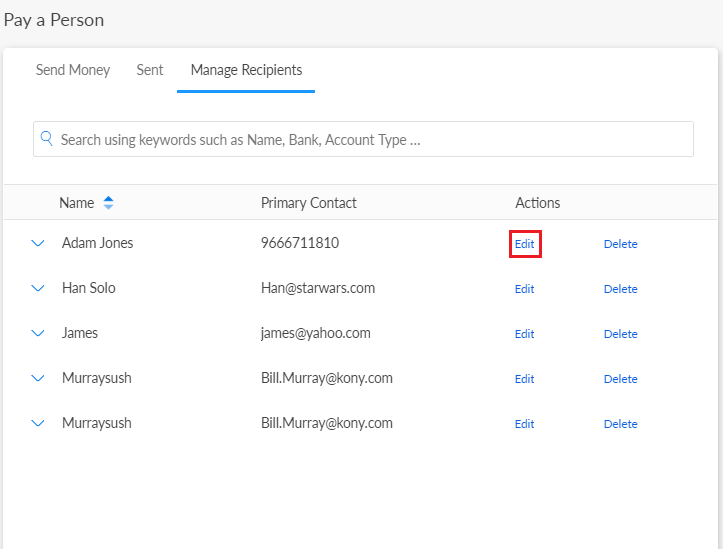The width and height of the screenshot is (723, 549).
Task: Expand the first Murraysush row chevron
Action: coord(38,378)
